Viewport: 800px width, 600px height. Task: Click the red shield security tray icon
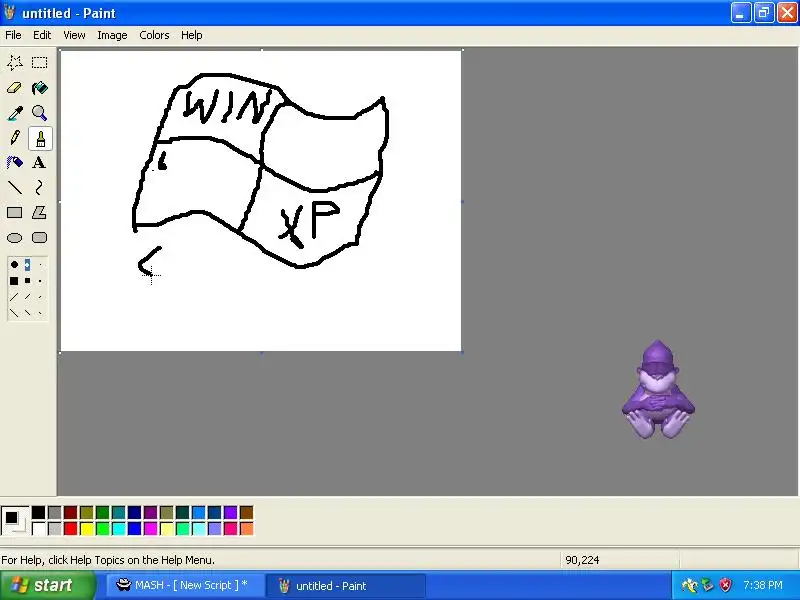tap(725, 585)
